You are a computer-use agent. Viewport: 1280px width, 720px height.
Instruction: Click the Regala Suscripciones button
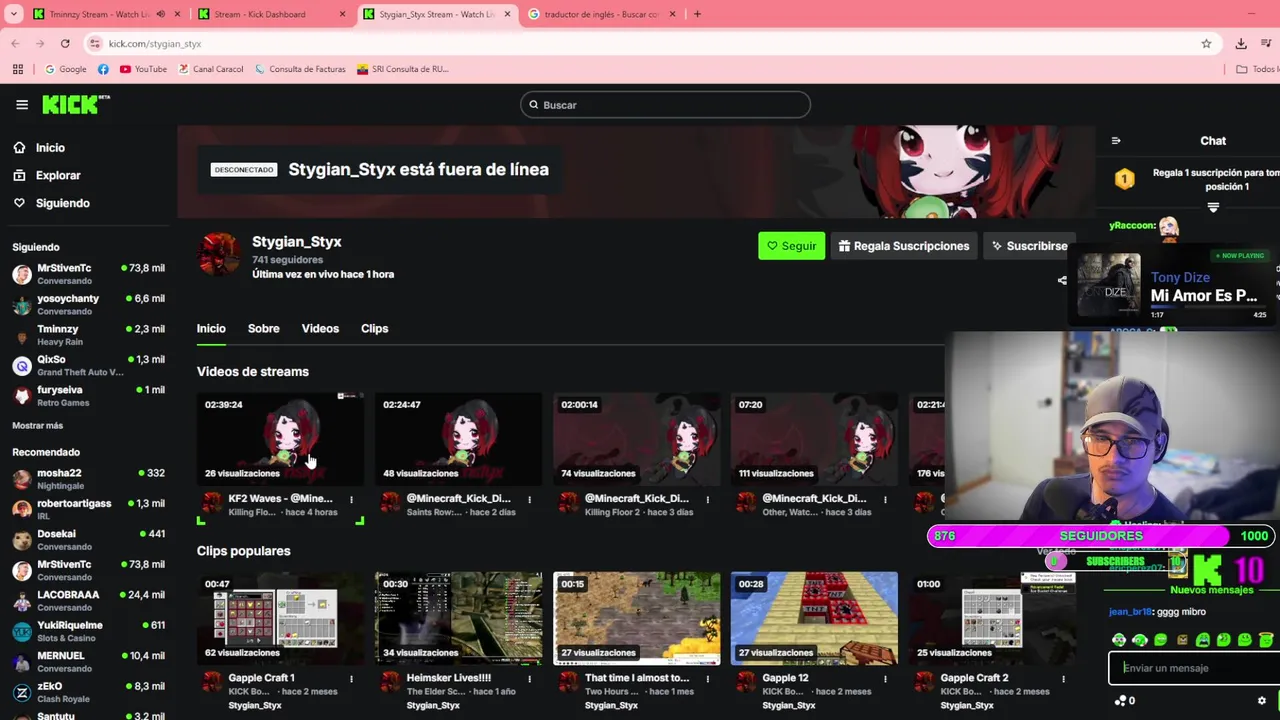coord(904,246)
